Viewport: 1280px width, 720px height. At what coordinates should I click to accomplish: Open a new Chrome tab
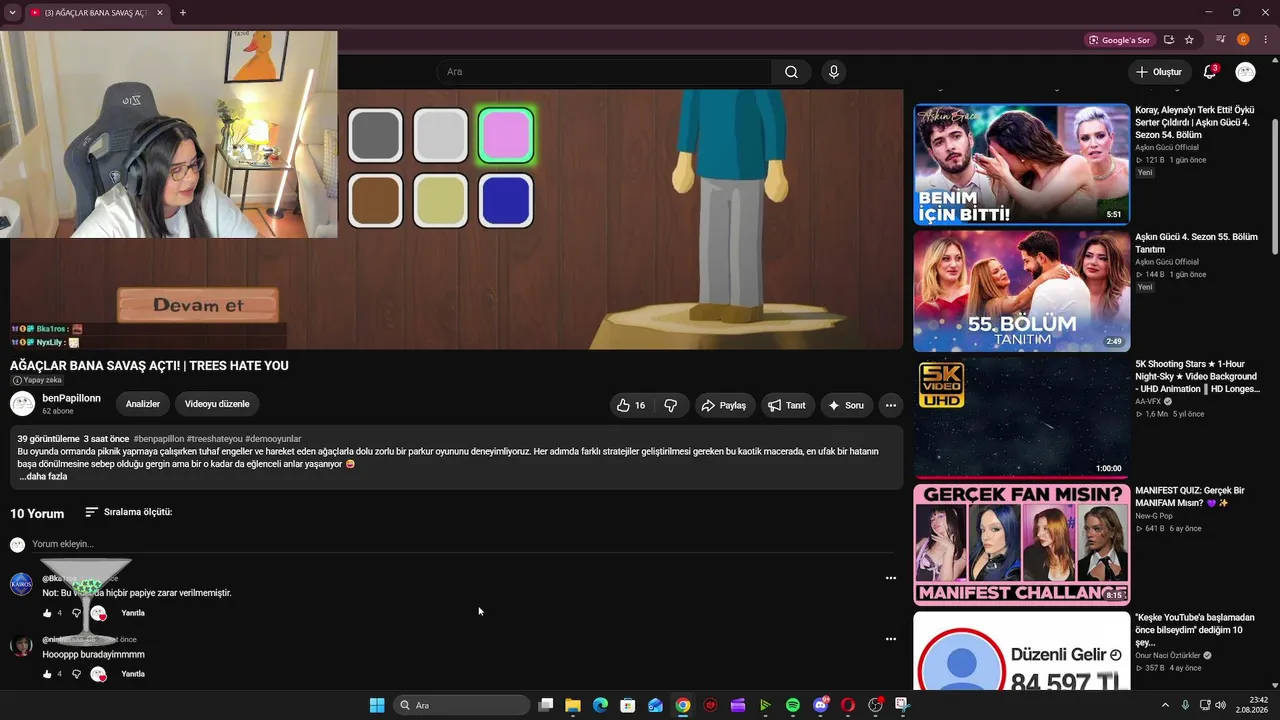[182, 13]
